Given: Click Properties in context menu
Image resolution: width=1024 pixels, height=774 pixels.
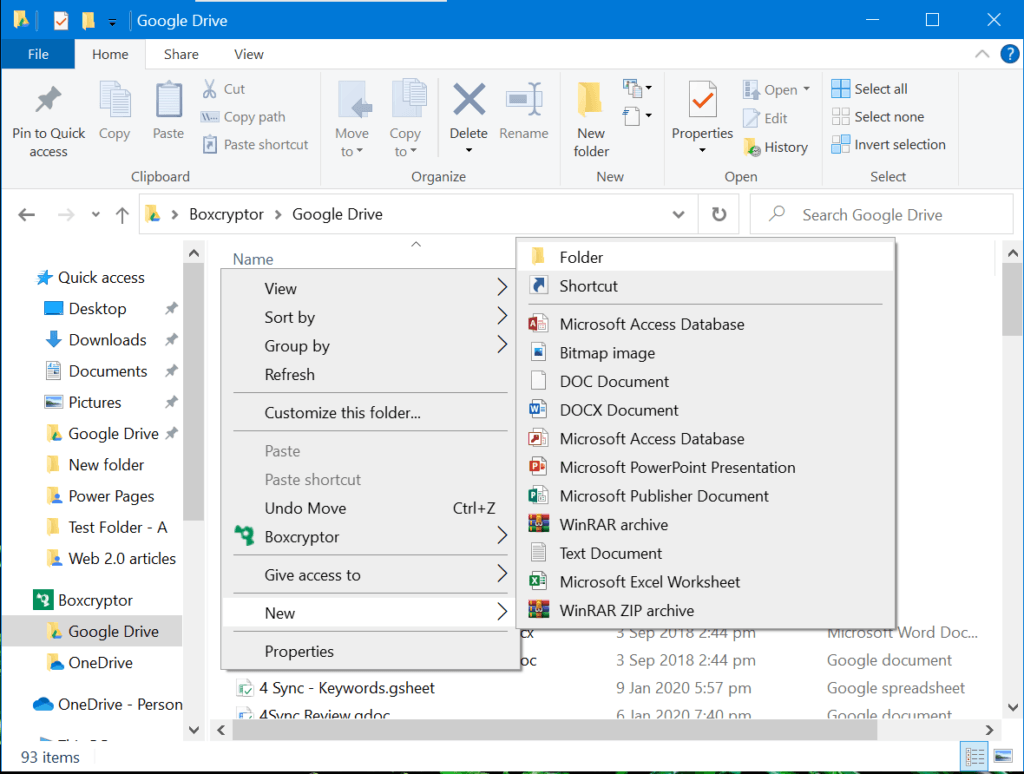Looking at the screenshot, I should click(x=370, y=651).
